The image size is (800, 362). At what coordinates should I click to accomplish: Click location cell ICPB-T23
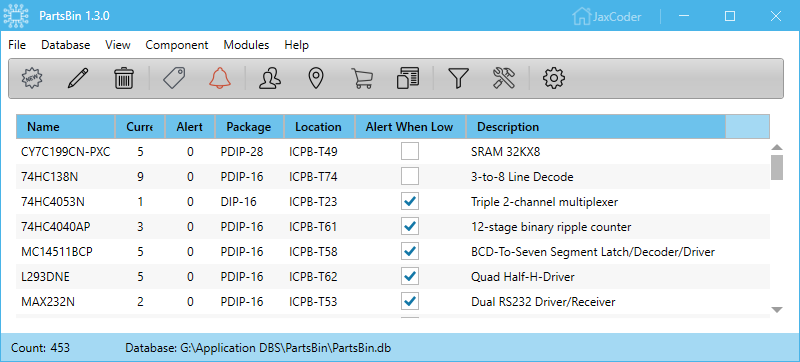(x=313, y=201)
